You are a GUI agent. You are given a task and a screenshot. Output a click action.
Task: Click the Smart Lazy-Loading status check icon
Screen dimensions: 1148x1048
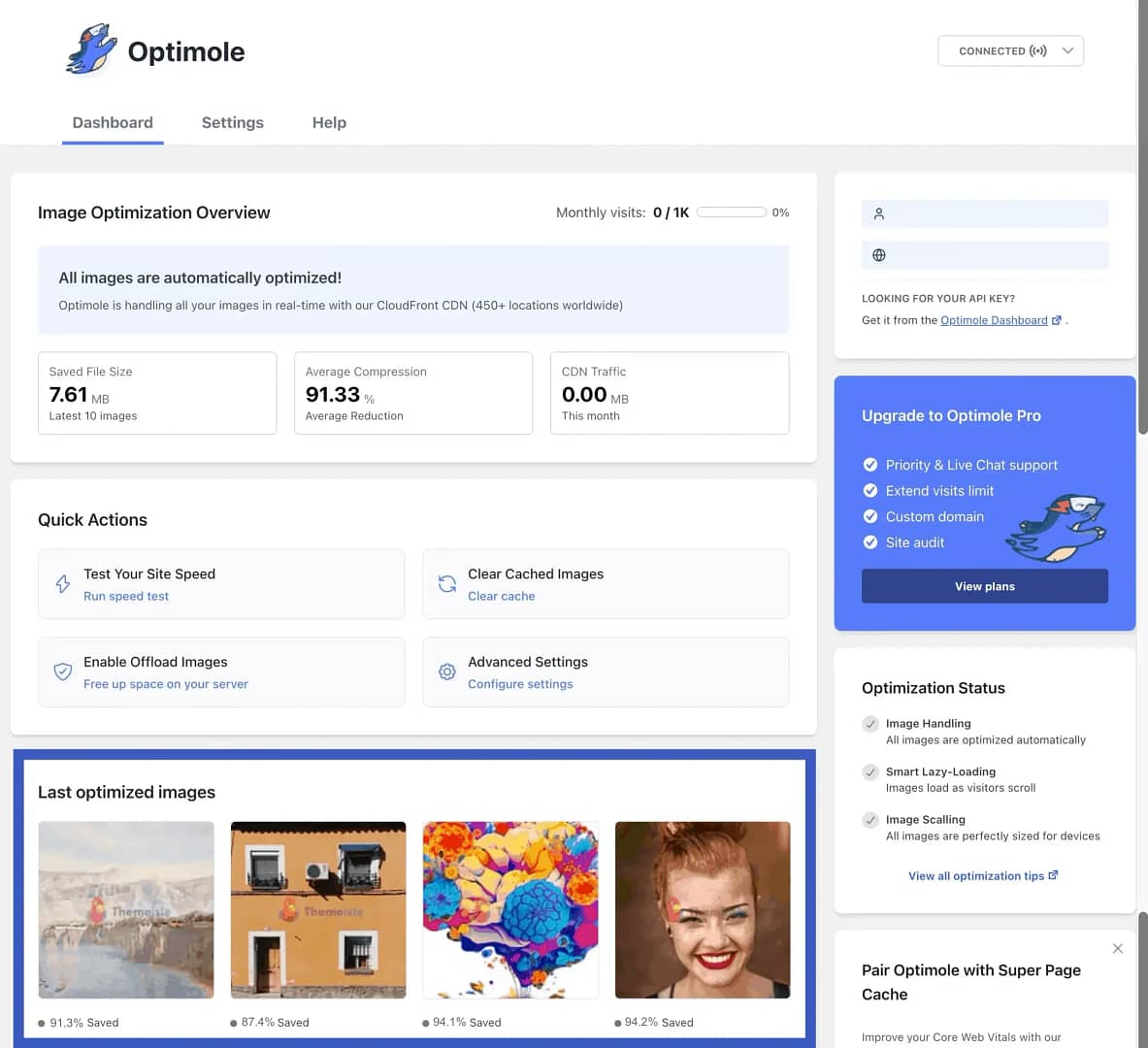tap(869, 771)
